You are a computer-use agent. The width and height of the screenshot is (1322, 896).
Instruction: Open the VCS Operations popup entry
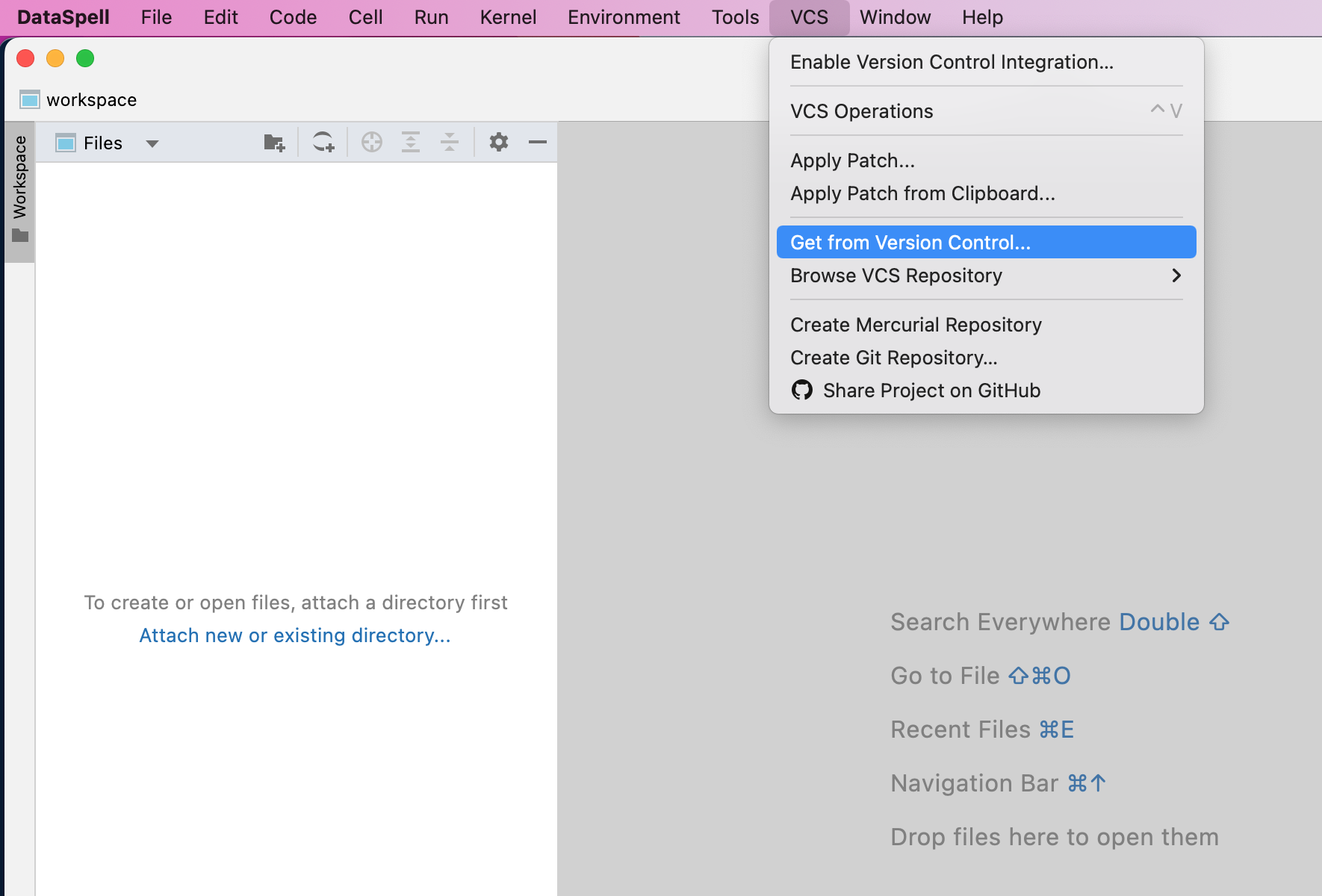tap(986, 111)
